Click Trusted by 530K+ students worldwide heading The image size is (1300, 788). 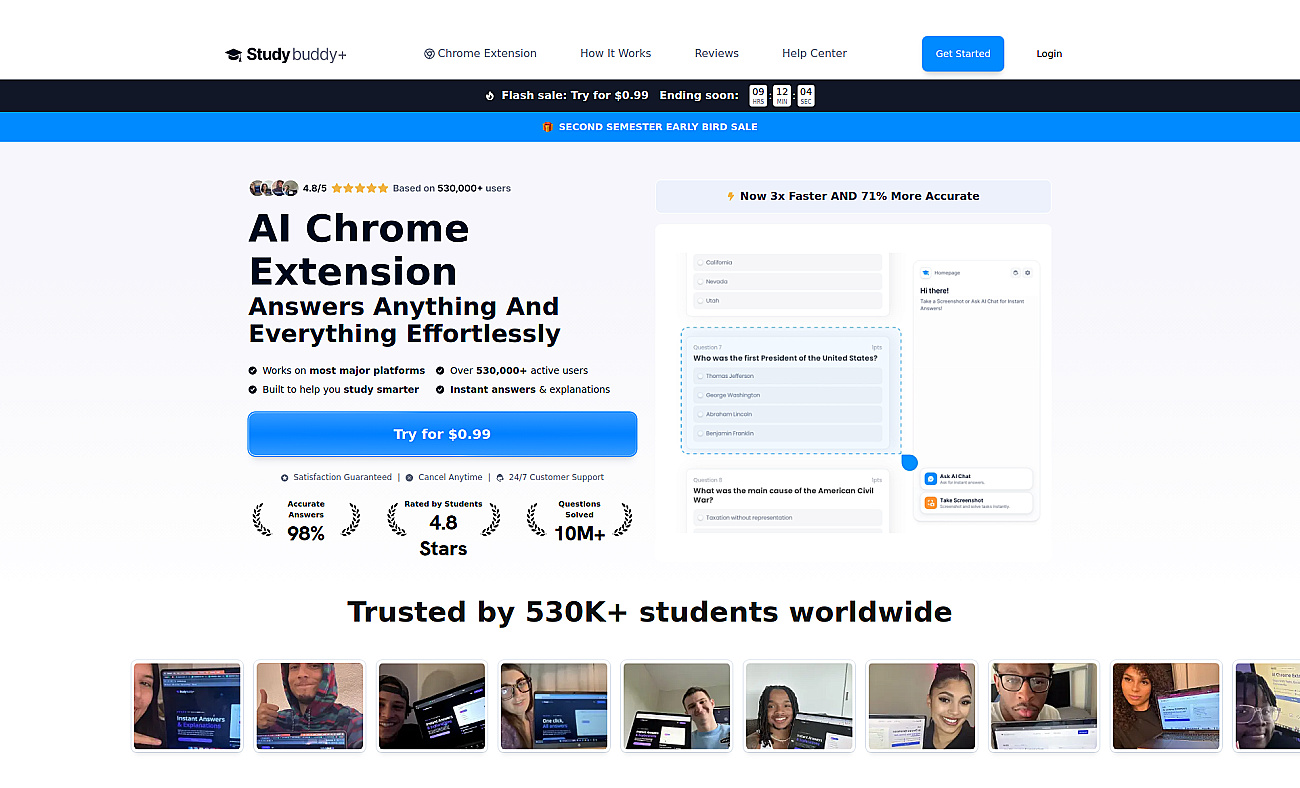tap(650, 612)
